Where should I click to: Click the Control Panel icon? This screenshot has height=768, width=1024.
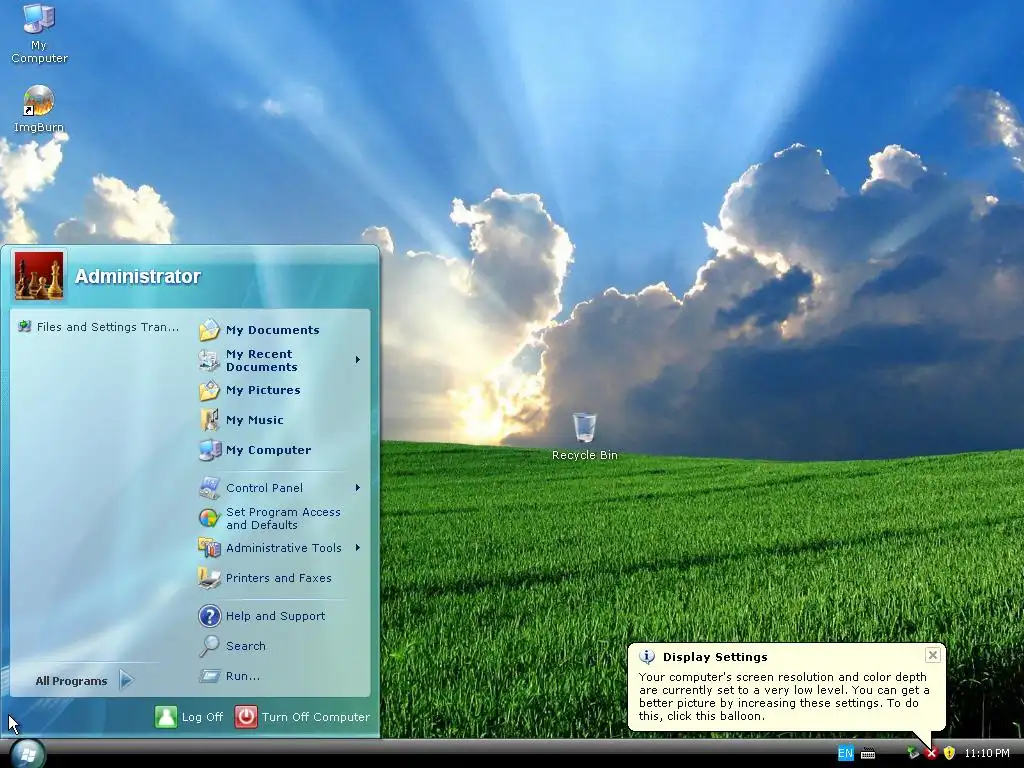click(210, 488)
